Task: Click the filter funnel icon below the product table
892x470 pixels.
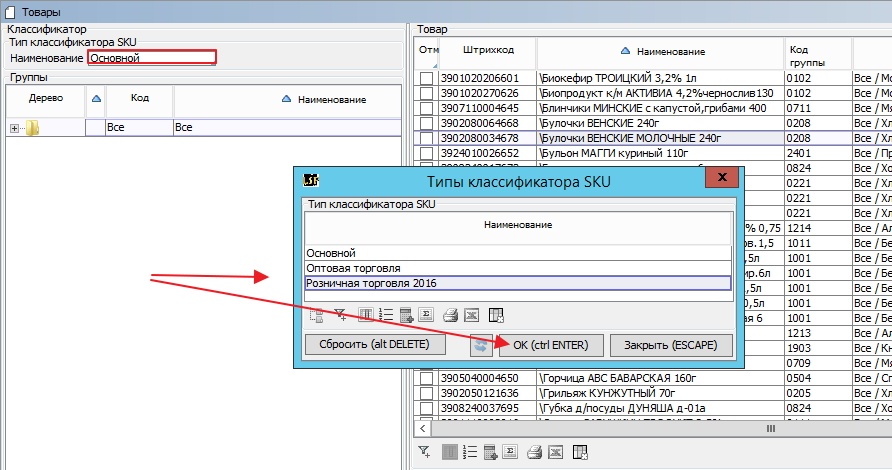Action: click(424, 453)
